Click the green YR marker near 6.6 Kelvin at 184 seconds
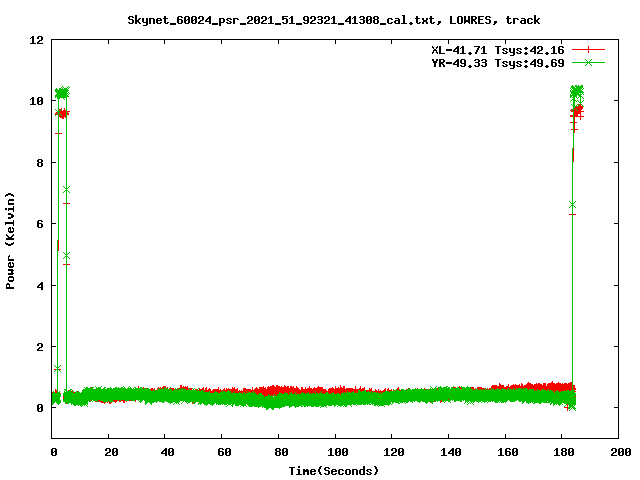This screenshot has width=640, height=480. (572, 204)
